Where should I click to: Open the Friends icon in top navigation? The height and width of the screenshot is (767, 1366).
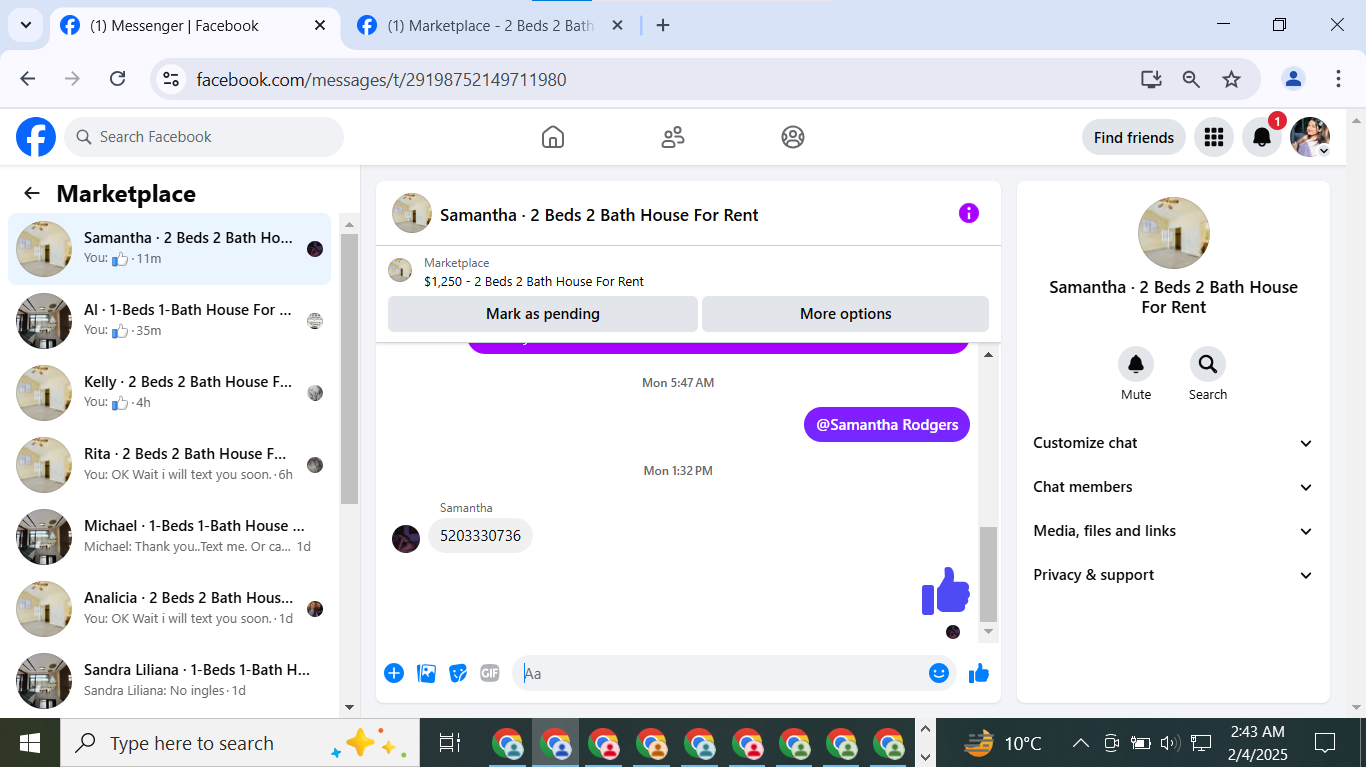(673, 137)
